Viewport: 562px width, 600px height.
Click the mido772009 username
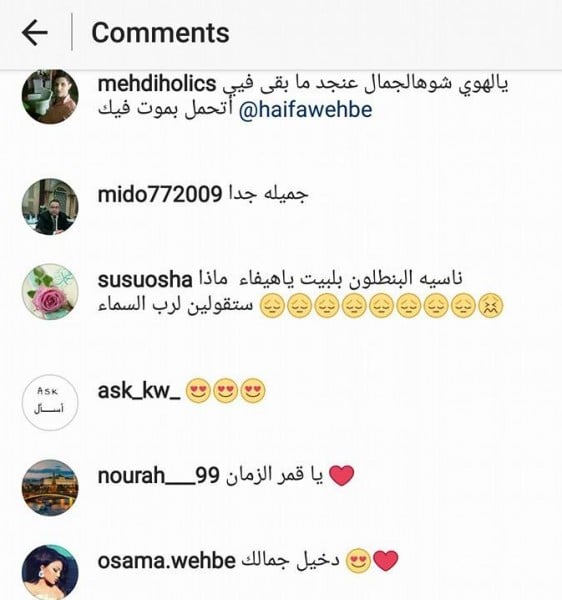tap(160, 194)
